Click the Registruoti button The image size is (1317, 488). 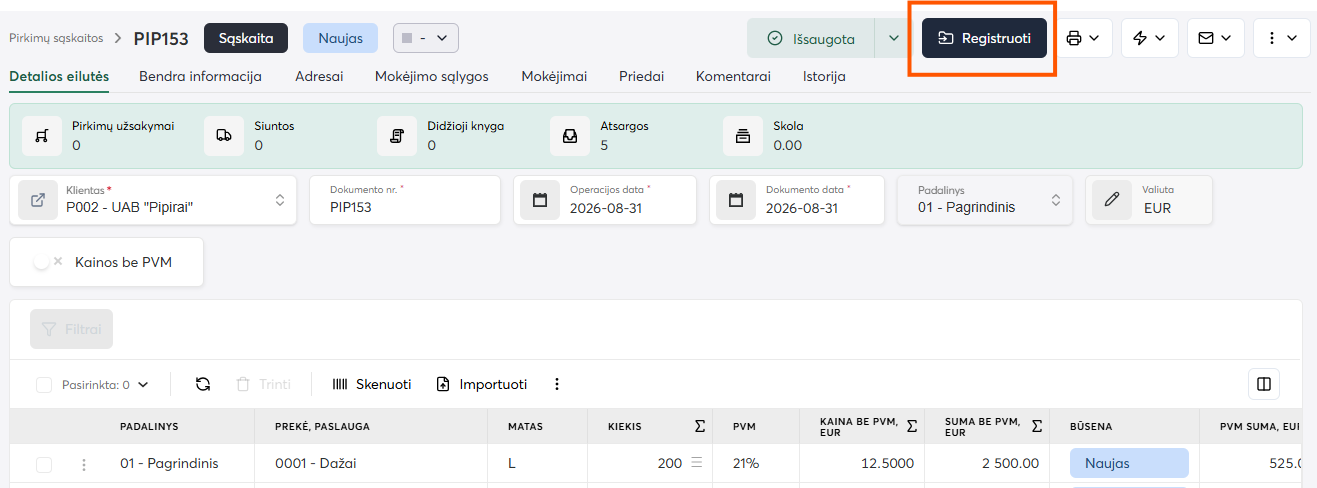[x=984, y=38]
